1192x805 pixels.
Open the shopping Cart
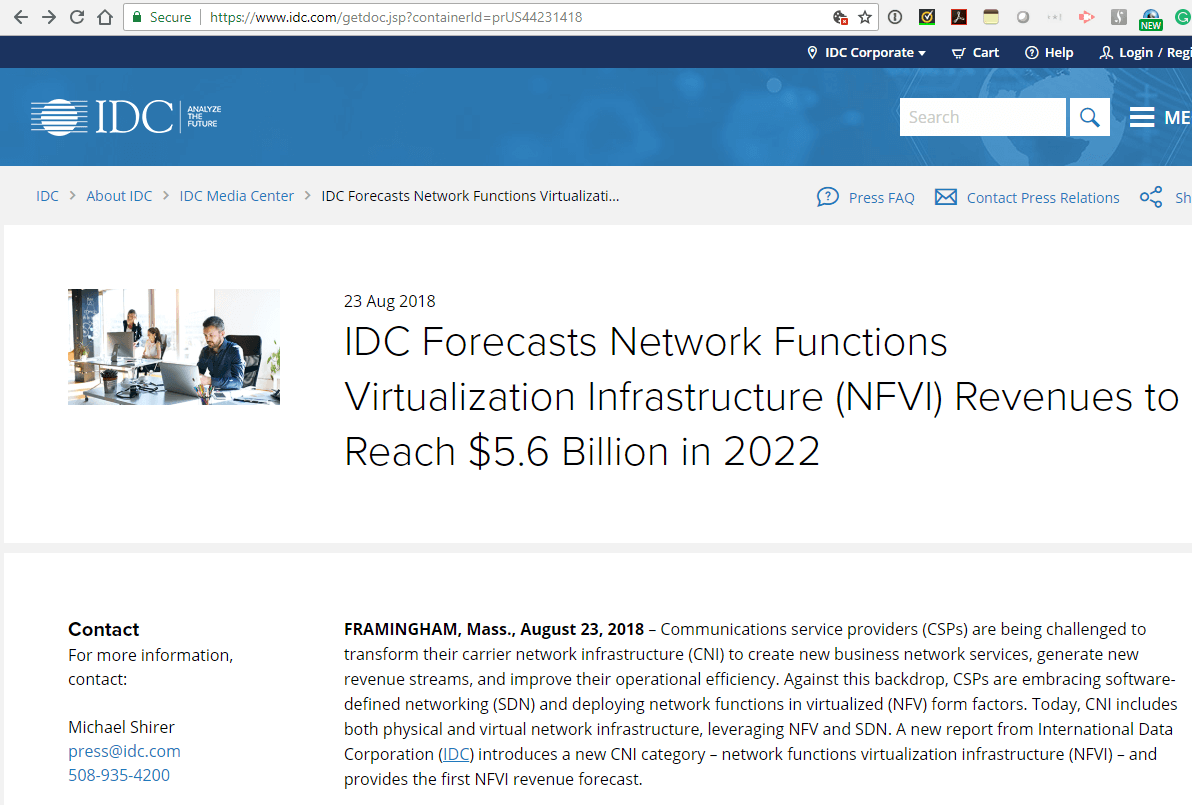[x=974, y=52]
